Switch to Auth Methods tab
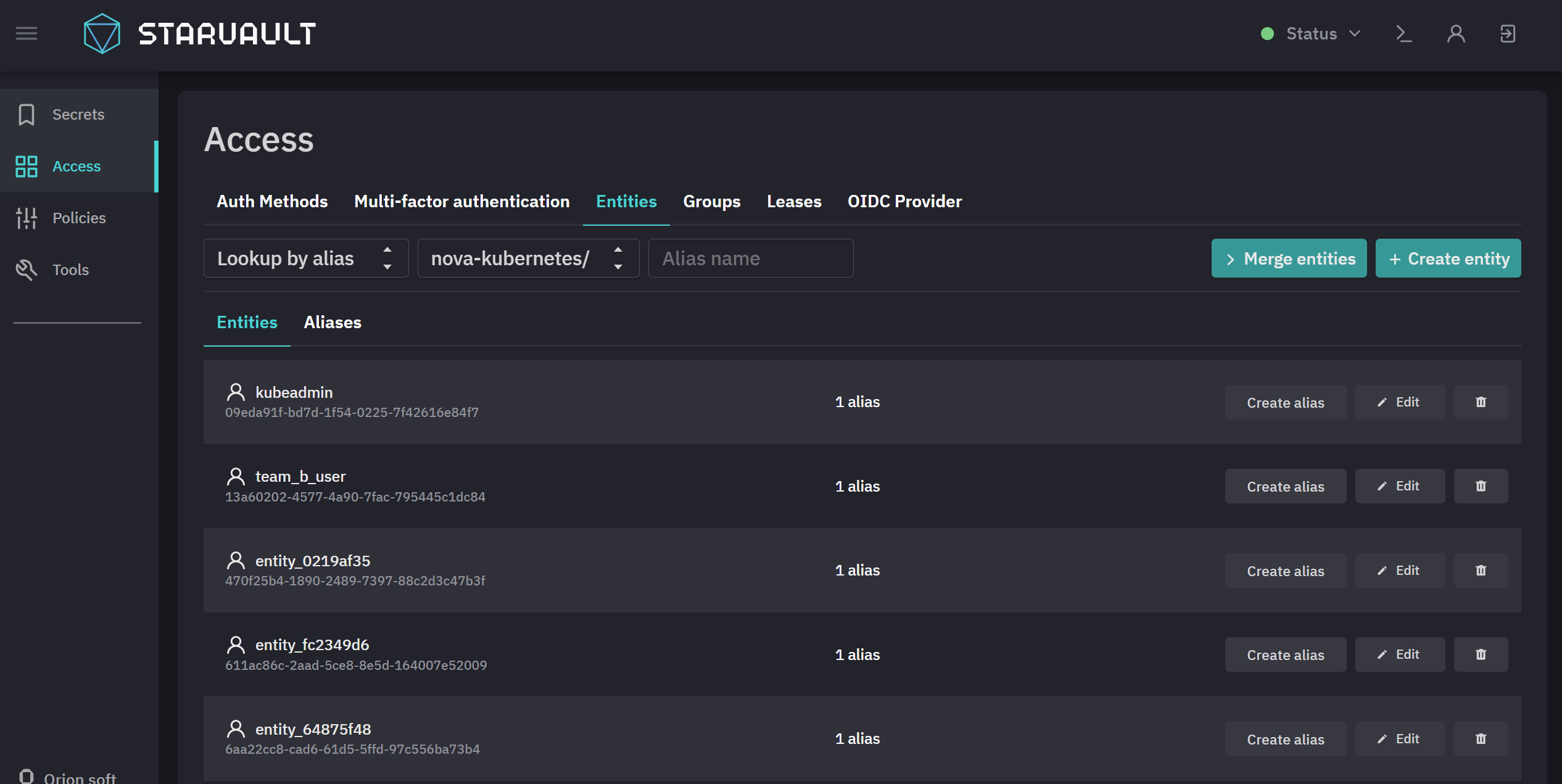The height and width of the screenshot is (784, 1562). pyautogui.click(x=272, y=202)
